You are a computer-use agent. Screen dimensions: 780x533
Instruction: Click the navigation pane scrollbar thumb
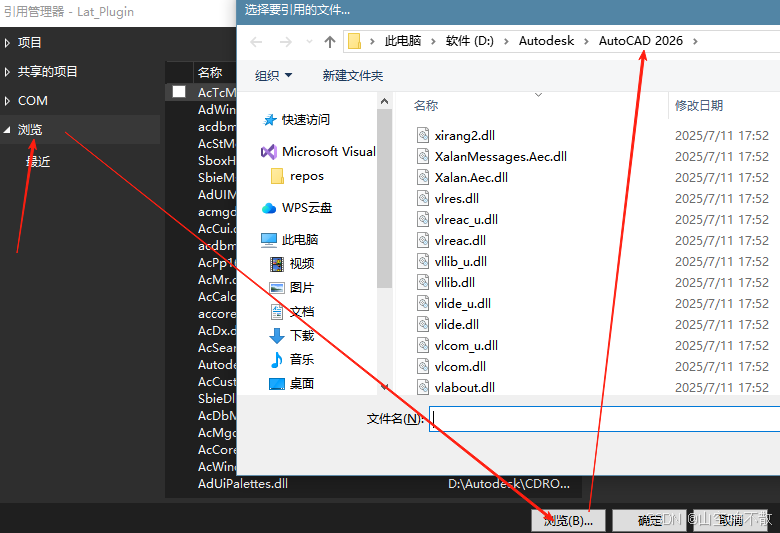pyautogui.click(x=384, y=198)
